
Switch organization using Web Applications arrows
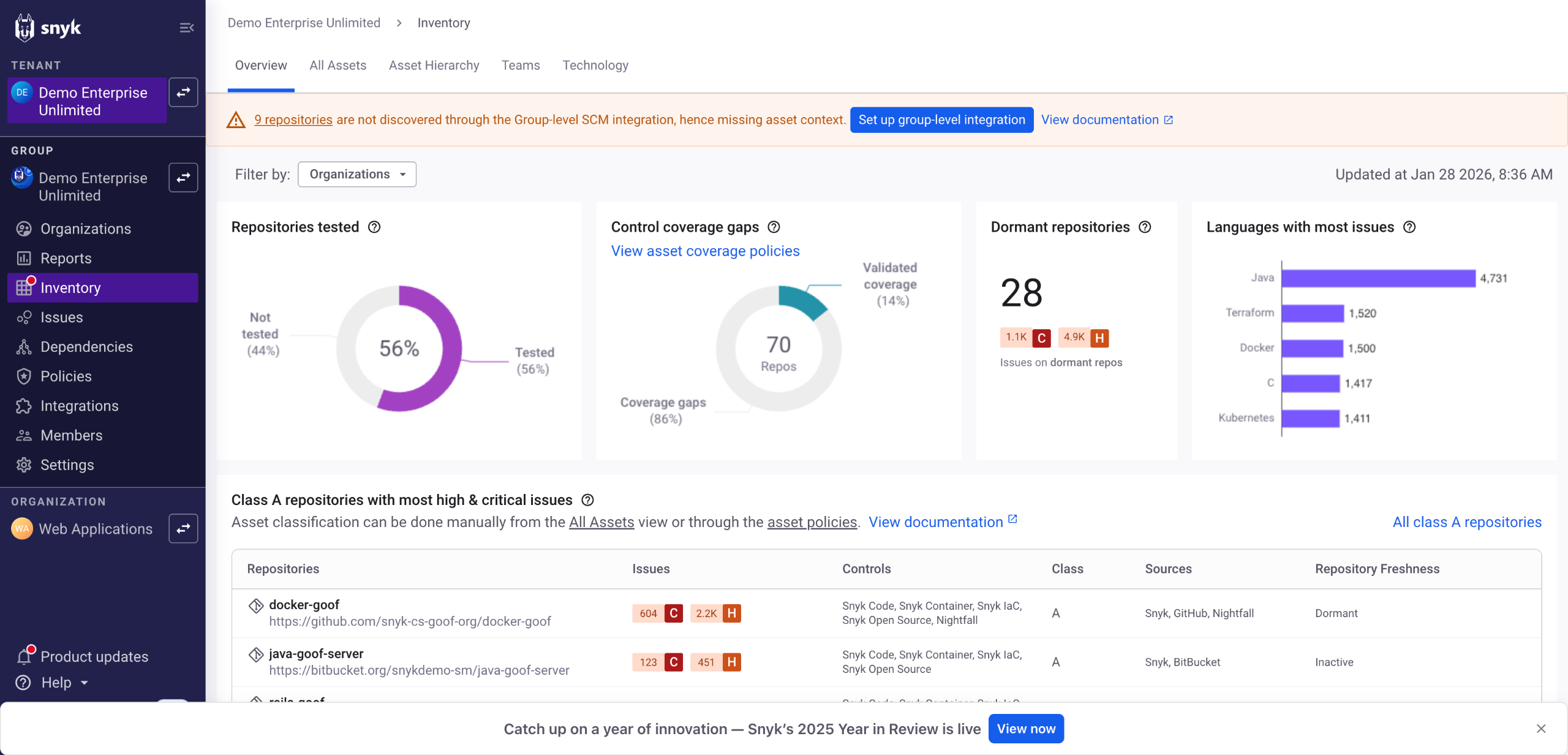pyautogui.click(x=183, y=528)
